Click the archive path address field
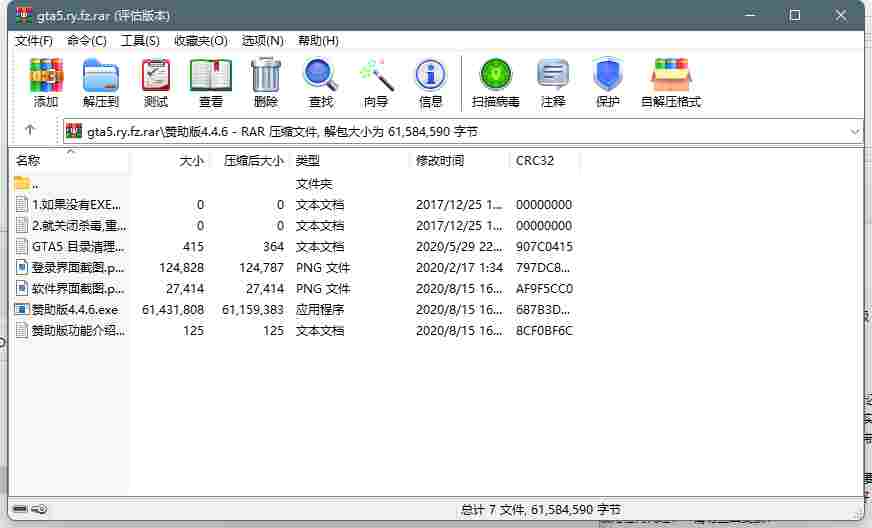The image size is (872, 528). click(462, 132)
